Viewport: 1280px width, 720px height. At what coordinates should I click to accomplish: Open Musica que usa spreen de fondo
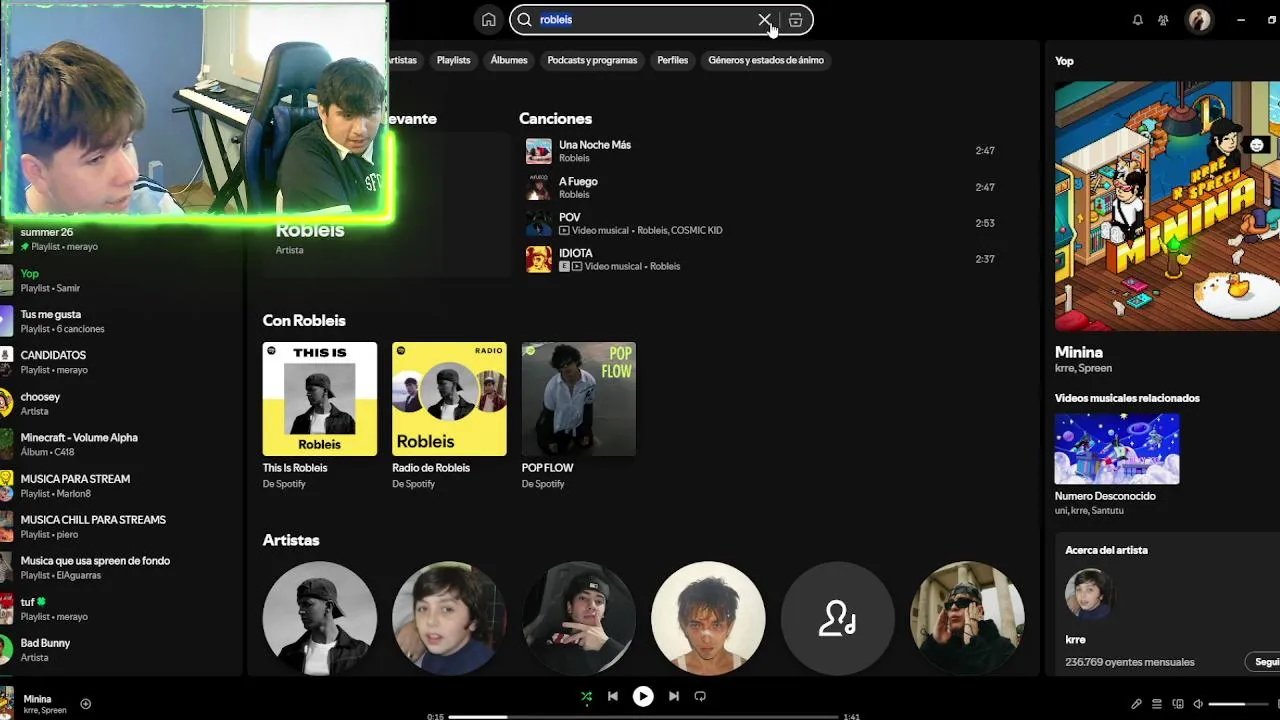(120, 567)
